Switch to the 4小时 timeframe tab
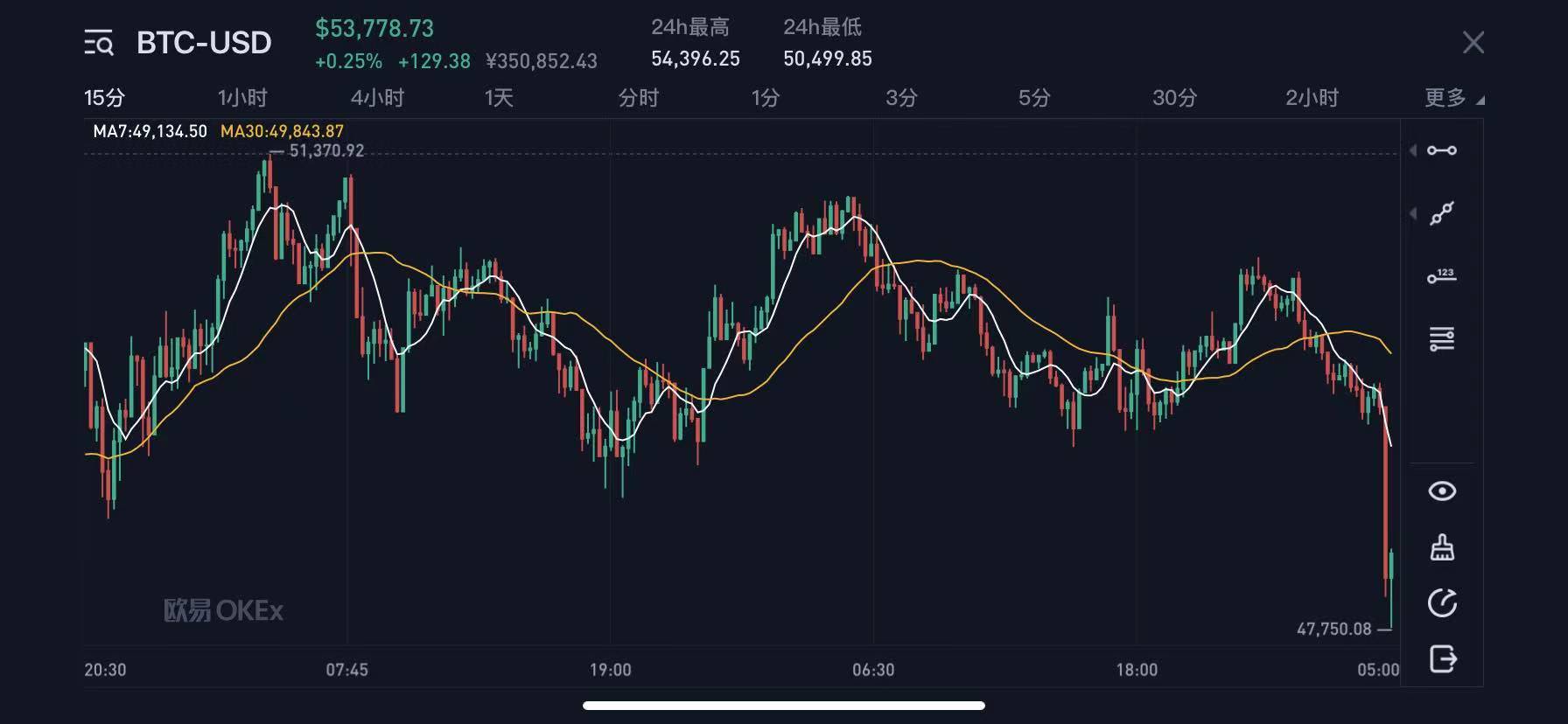Screen dimensions: 1568x724 [377, 98]
